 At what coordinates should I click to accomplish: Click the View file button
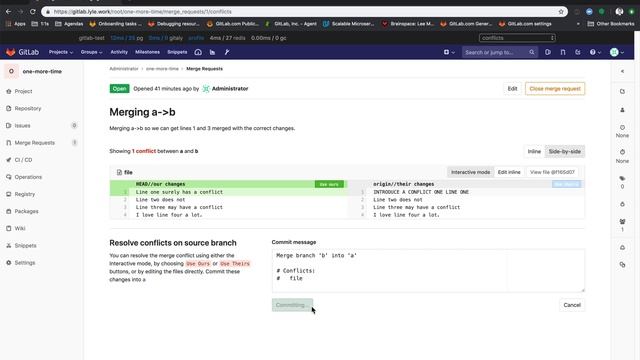tap(552, 172)
